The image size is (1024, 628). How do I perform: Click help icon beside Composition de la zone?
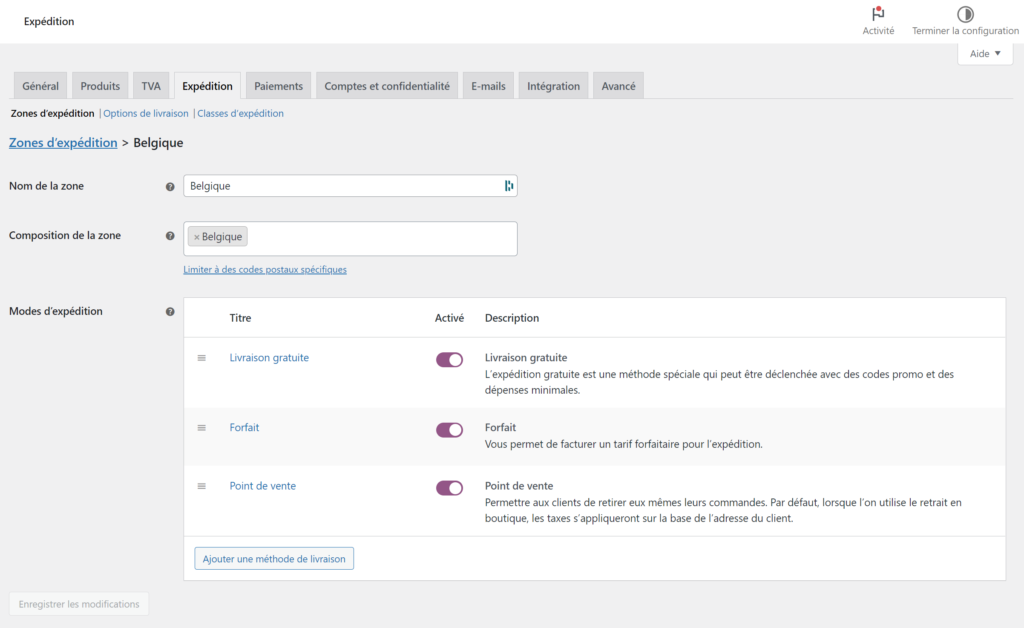pyautogui.click(x=170, y=236)
